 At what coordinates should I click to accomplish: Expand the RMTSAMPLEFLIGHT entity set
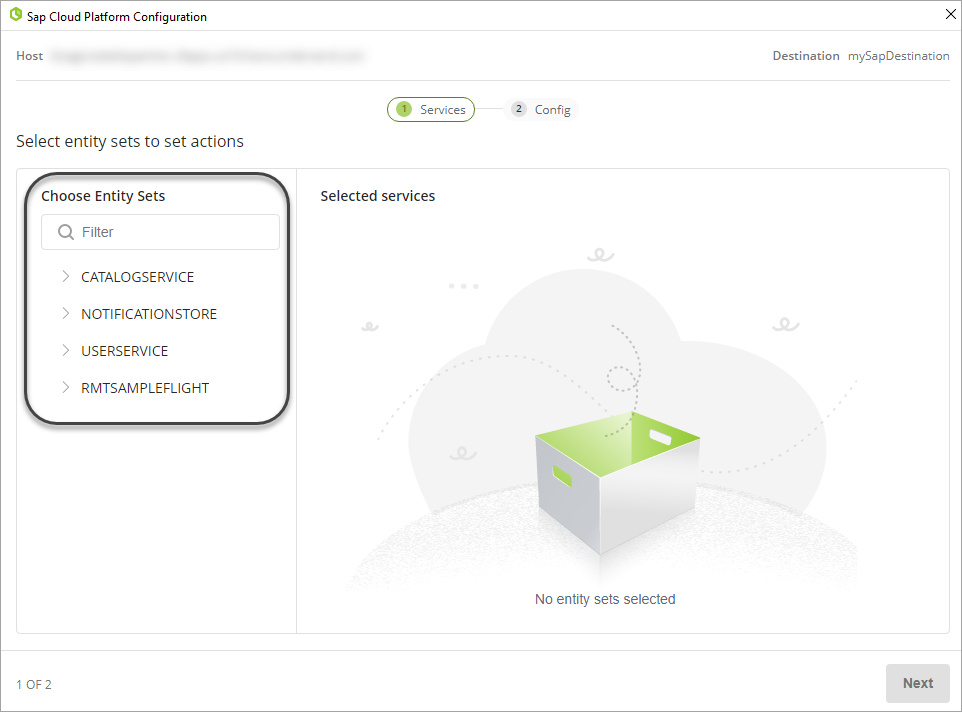[x=66, y=388]
